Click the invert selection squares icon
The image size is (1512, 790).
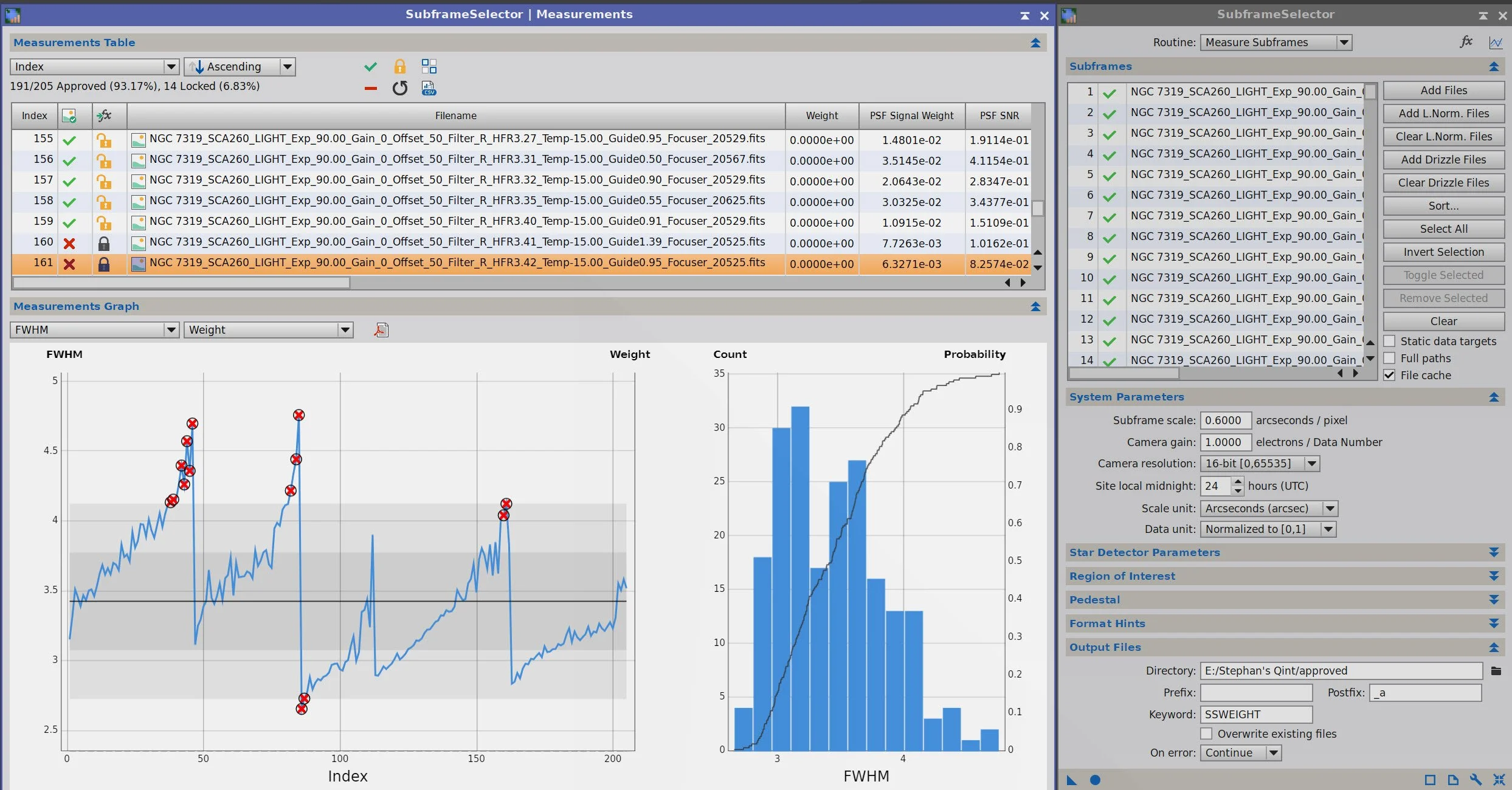429,66
